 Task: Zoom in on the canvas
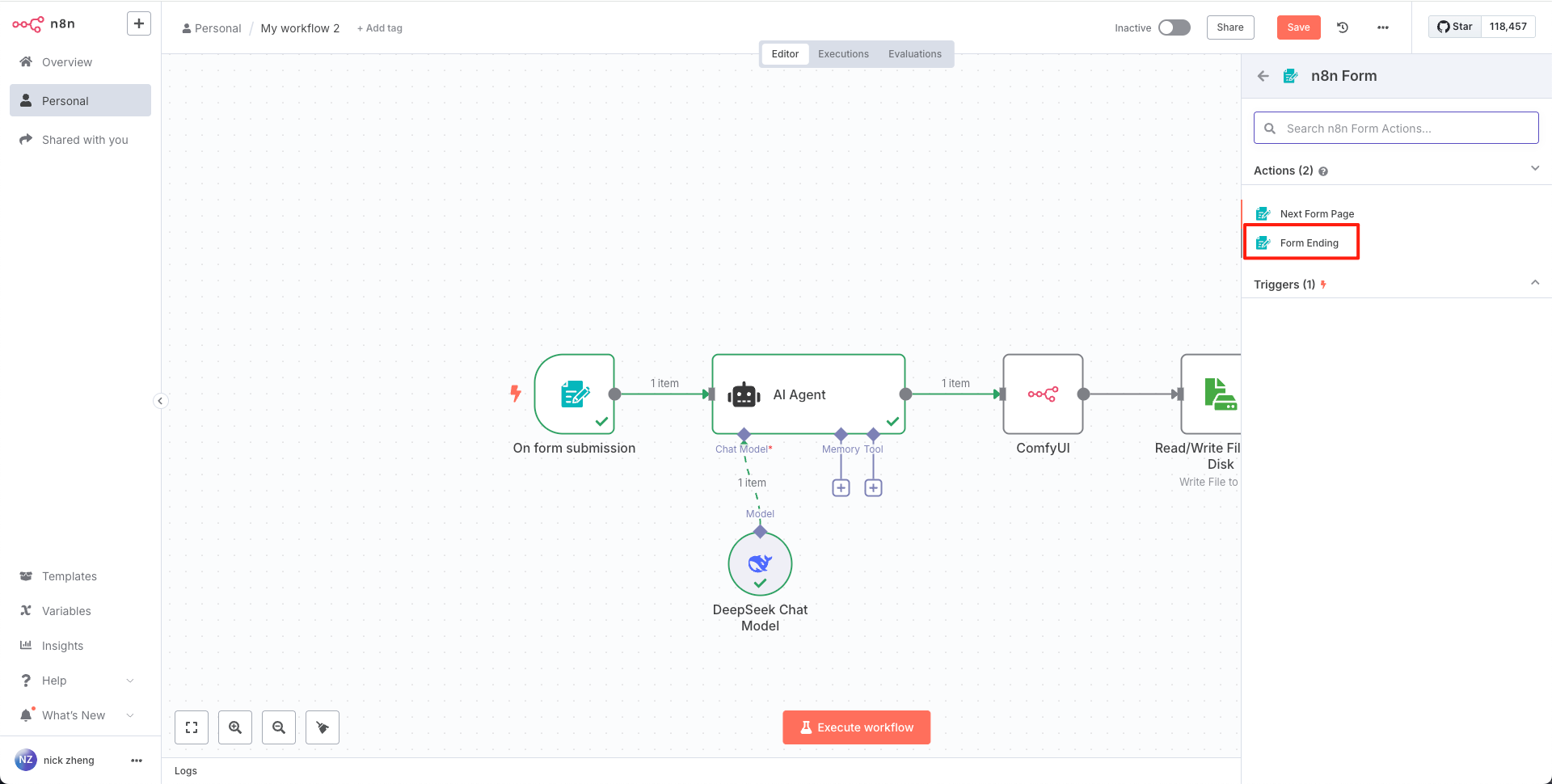235,727
